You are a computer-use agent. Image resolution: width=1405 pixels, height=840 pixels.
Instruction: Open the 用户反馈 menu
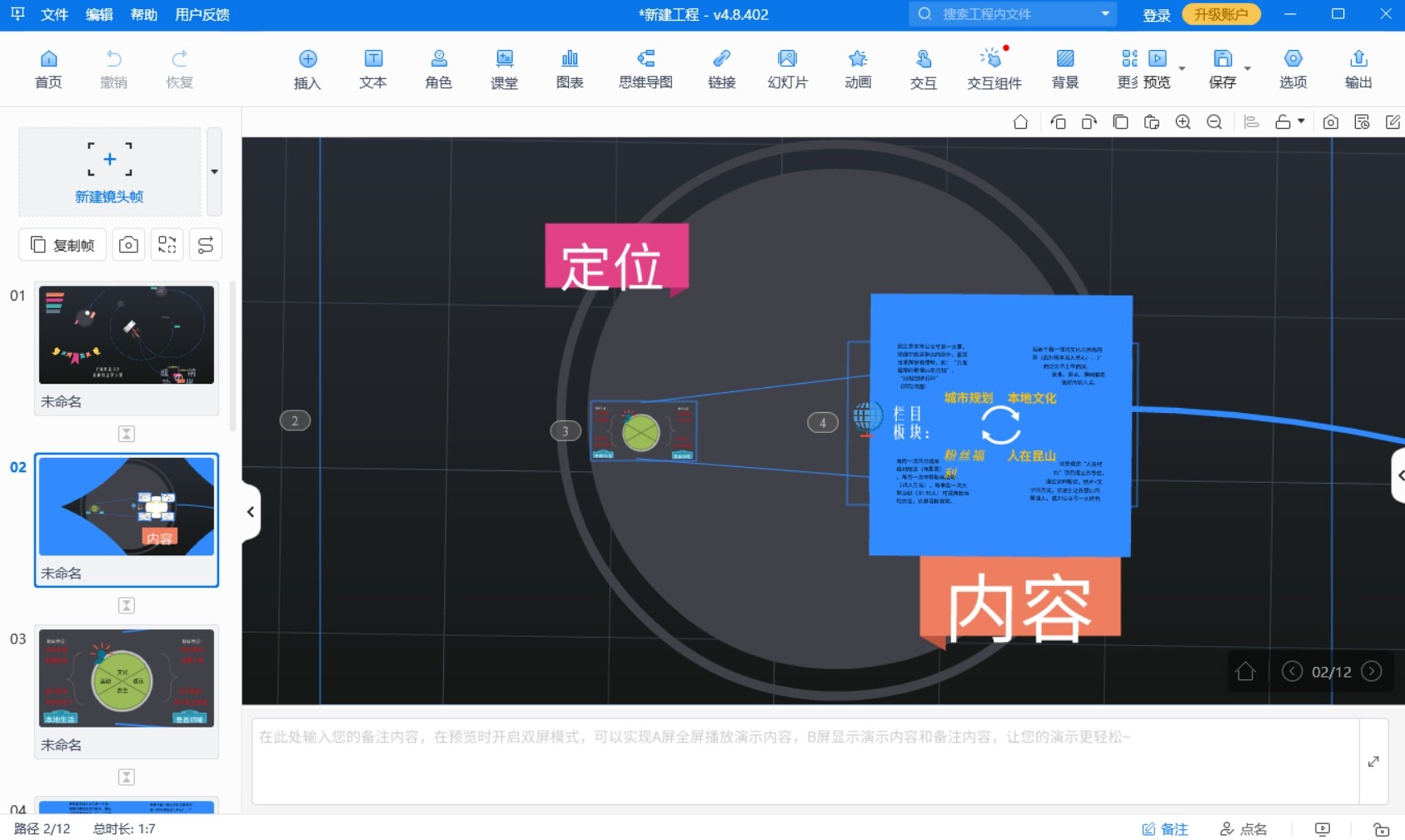click(202, 14)
